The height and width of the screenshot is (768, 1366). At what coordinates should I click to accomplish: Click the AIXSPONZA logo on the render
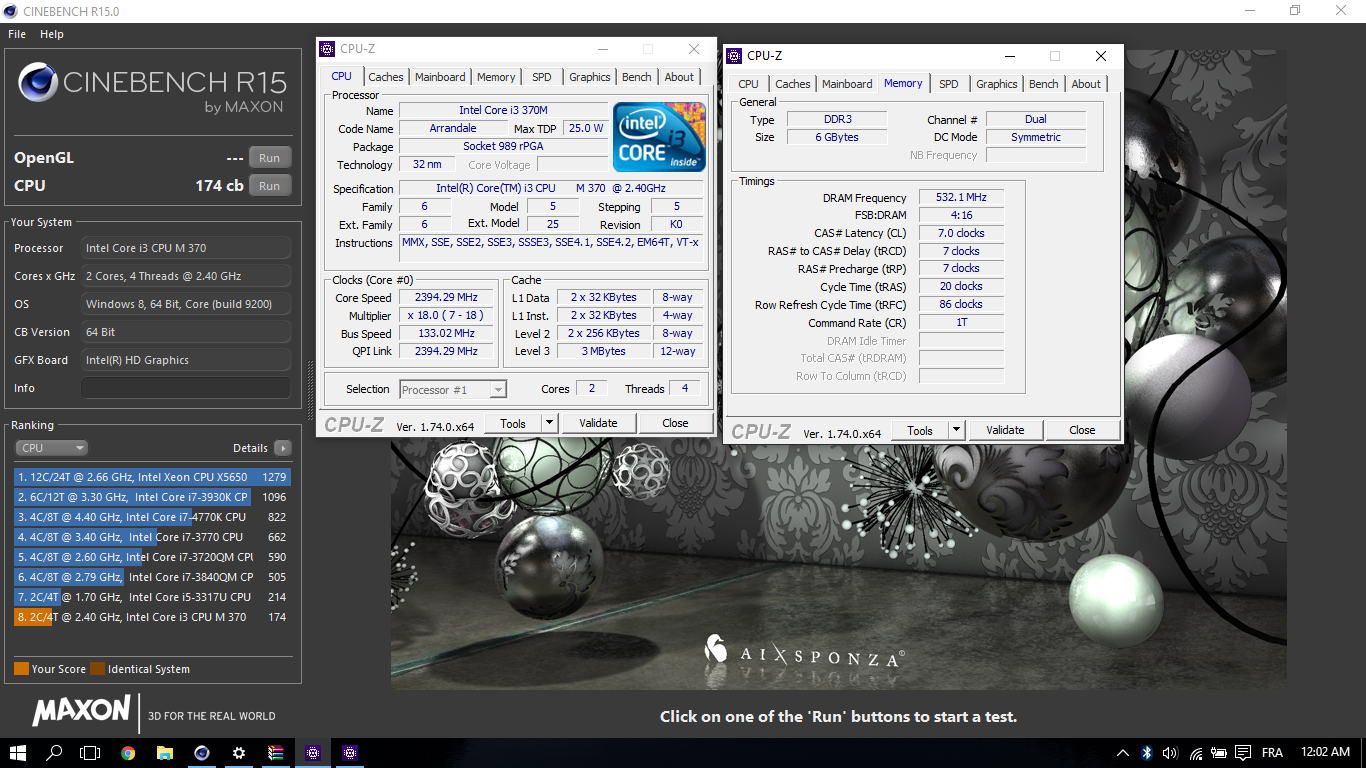[x=804, y=652]
